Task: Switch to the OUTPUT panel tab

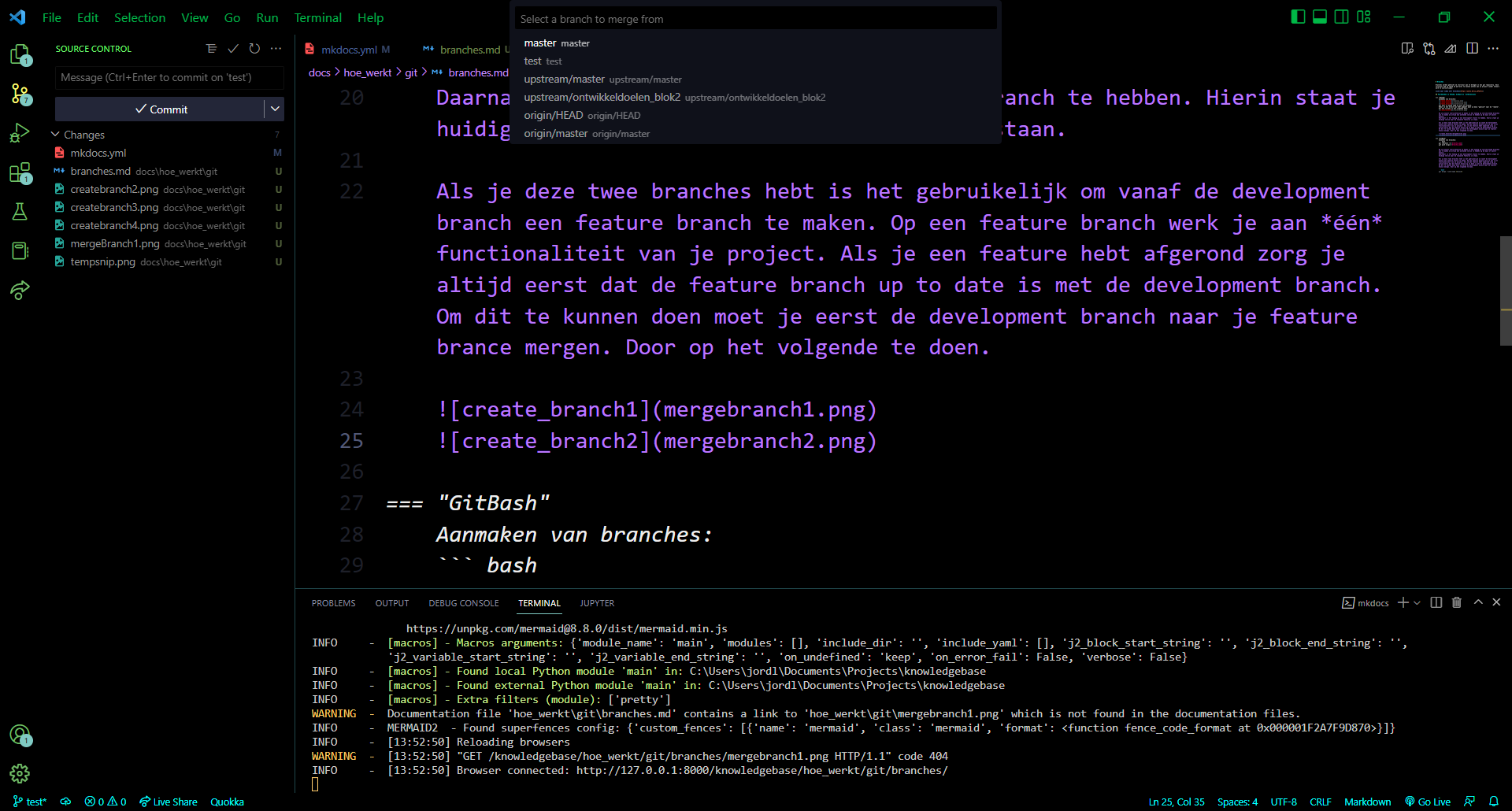Action: (391, 603)
